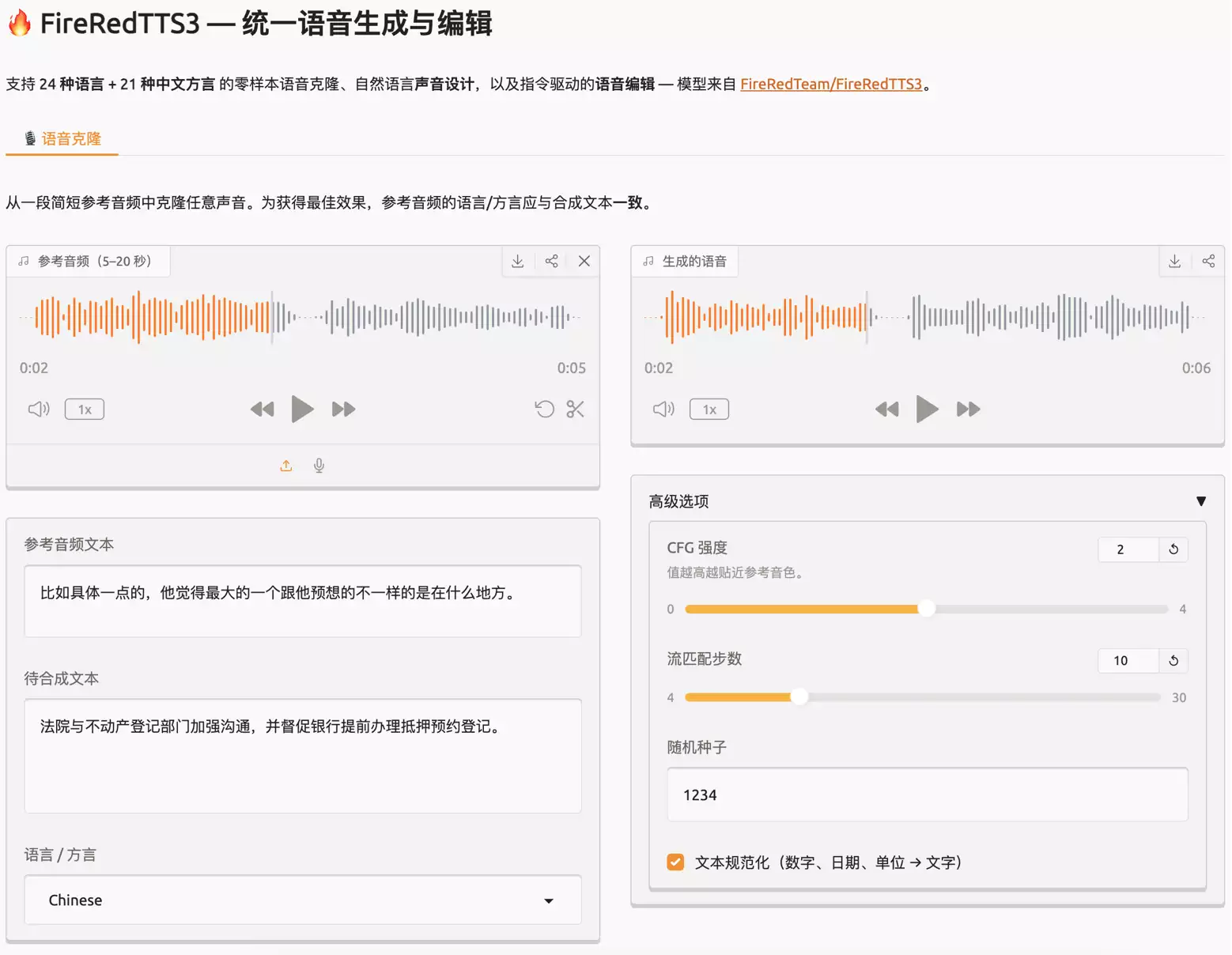Click the 参考音频文本 text box
The height and width of the screenshot is (955, 1232).
[303, 601]
